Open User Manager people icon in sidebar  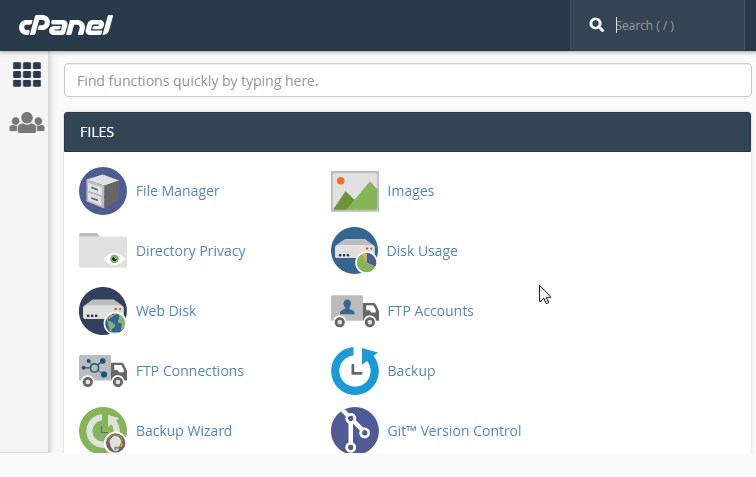point(27,123)
